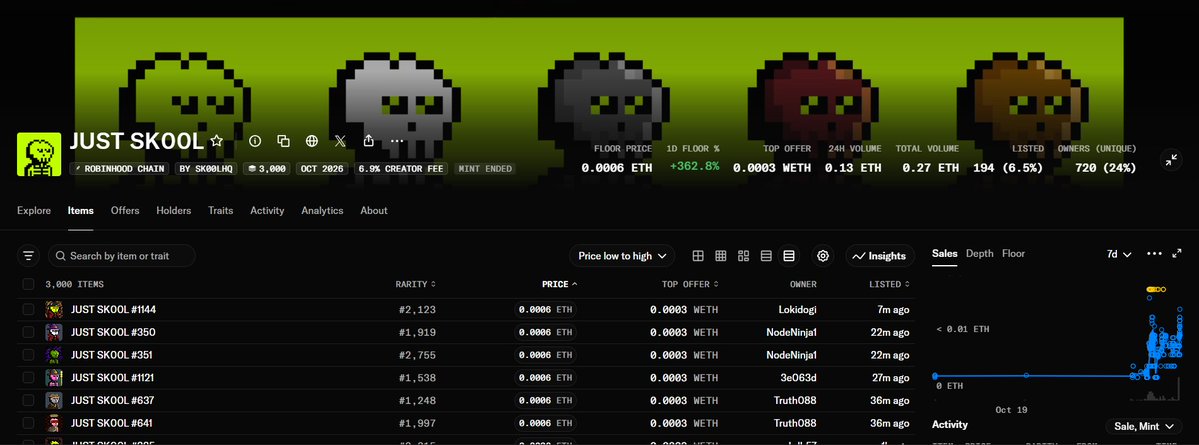
Task: Check the select-all items checkbox
Action: (28, 284)
